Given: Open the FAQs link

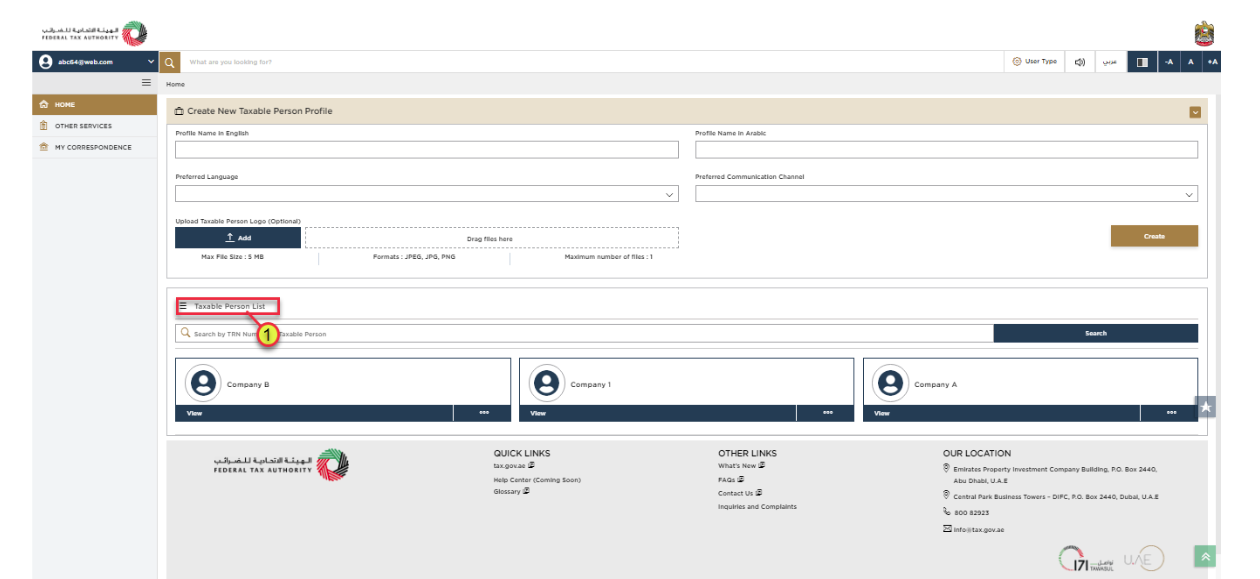Looking at the screenshot, I should point(731,480).
